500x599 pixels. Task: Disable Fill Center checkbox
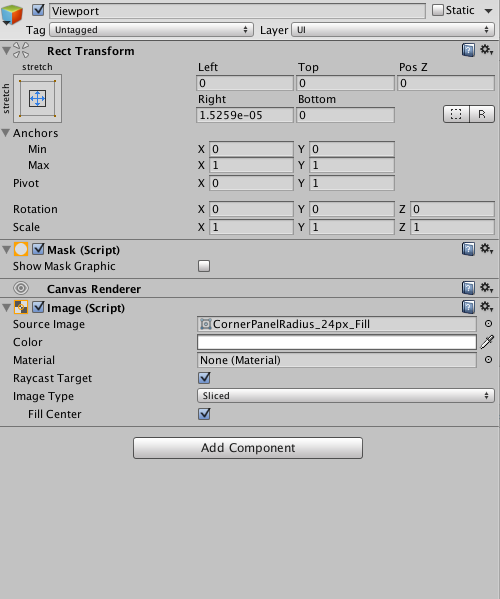click(x=204, y=414)
